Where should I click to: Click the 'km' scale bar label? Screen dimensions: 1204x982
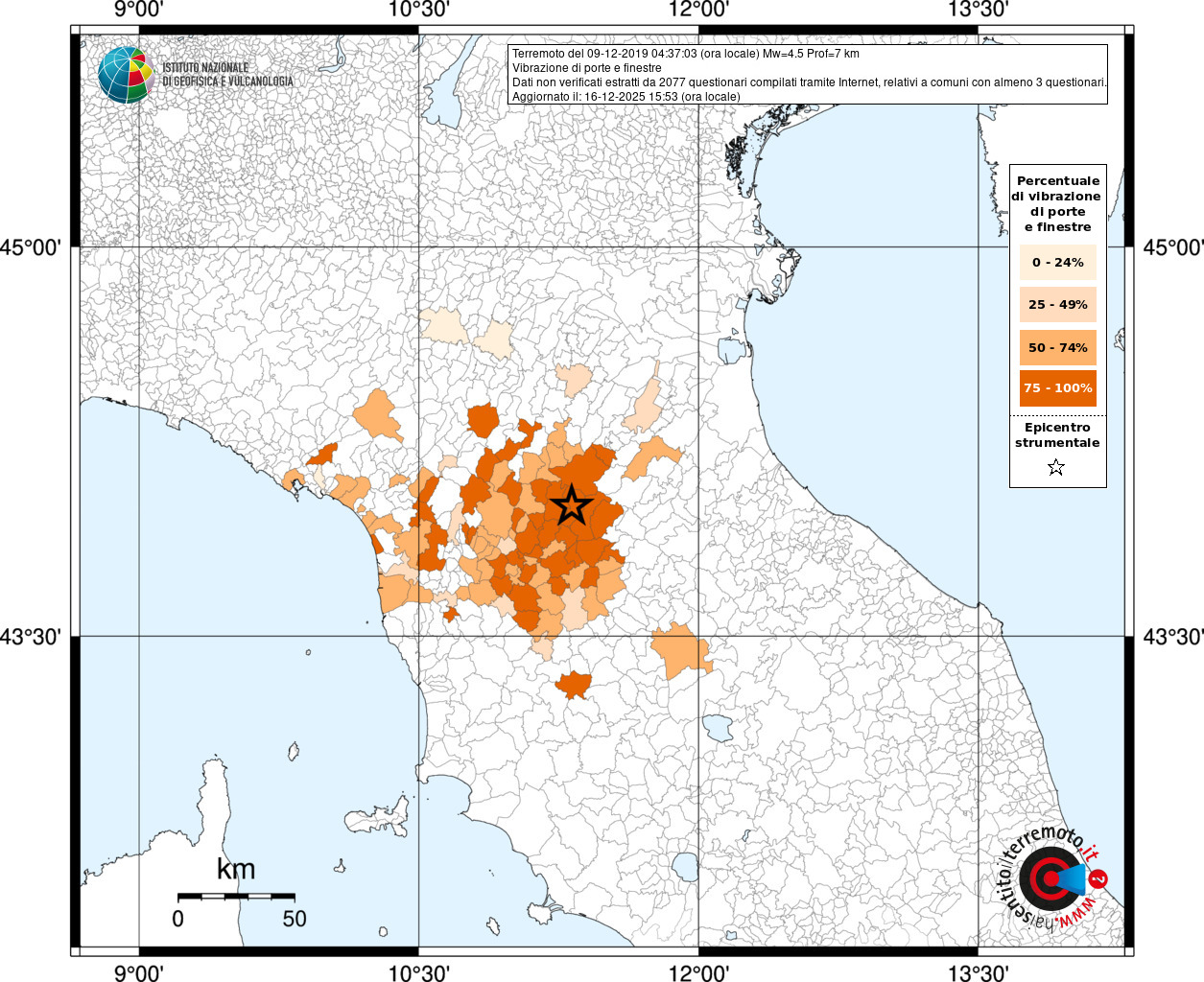coord(236,869)
